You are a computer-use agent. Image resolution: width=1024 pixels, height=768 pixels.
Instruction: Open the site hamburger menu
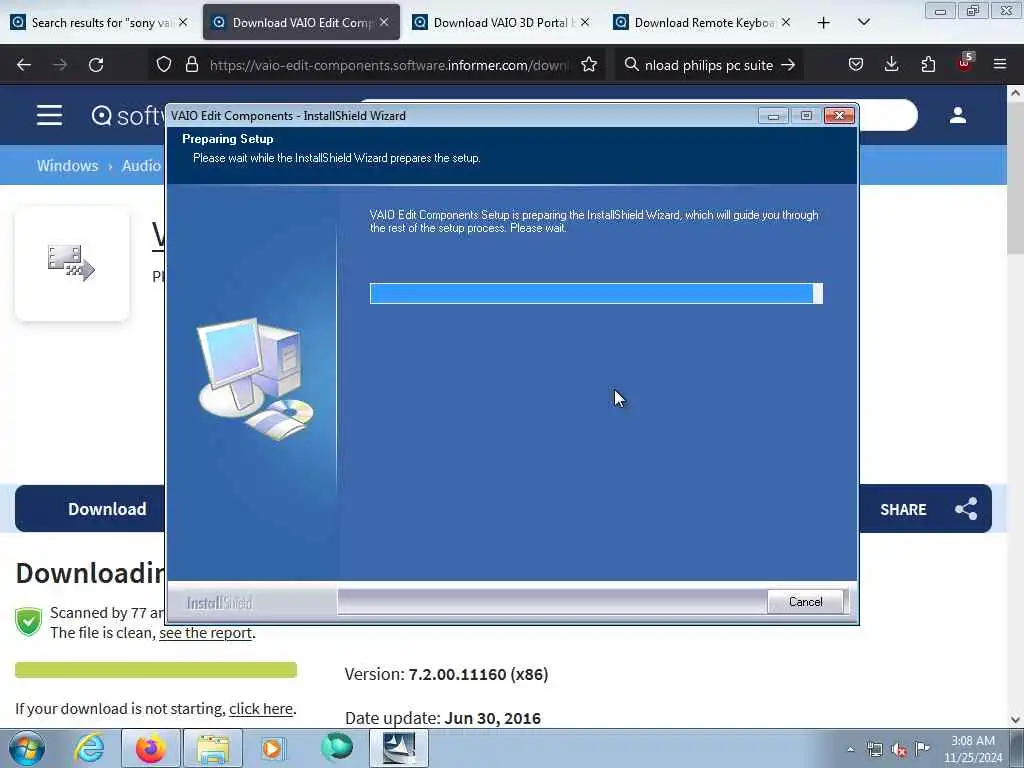[50, 116]
